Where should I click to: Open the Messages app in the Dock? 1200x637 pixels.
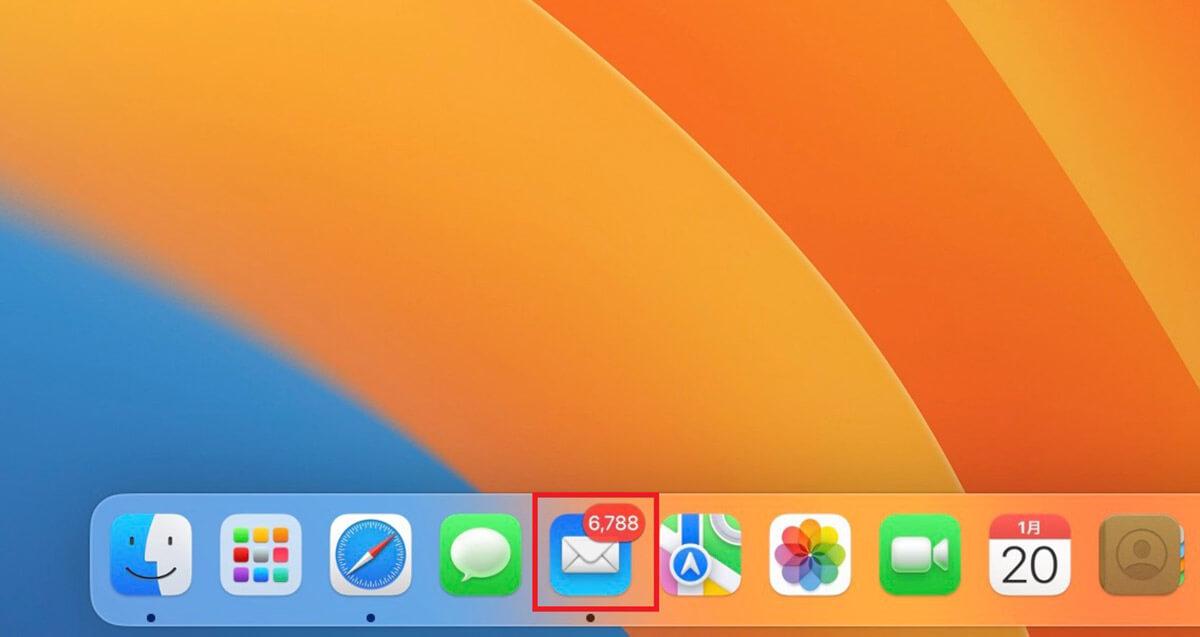coord(481,555)
